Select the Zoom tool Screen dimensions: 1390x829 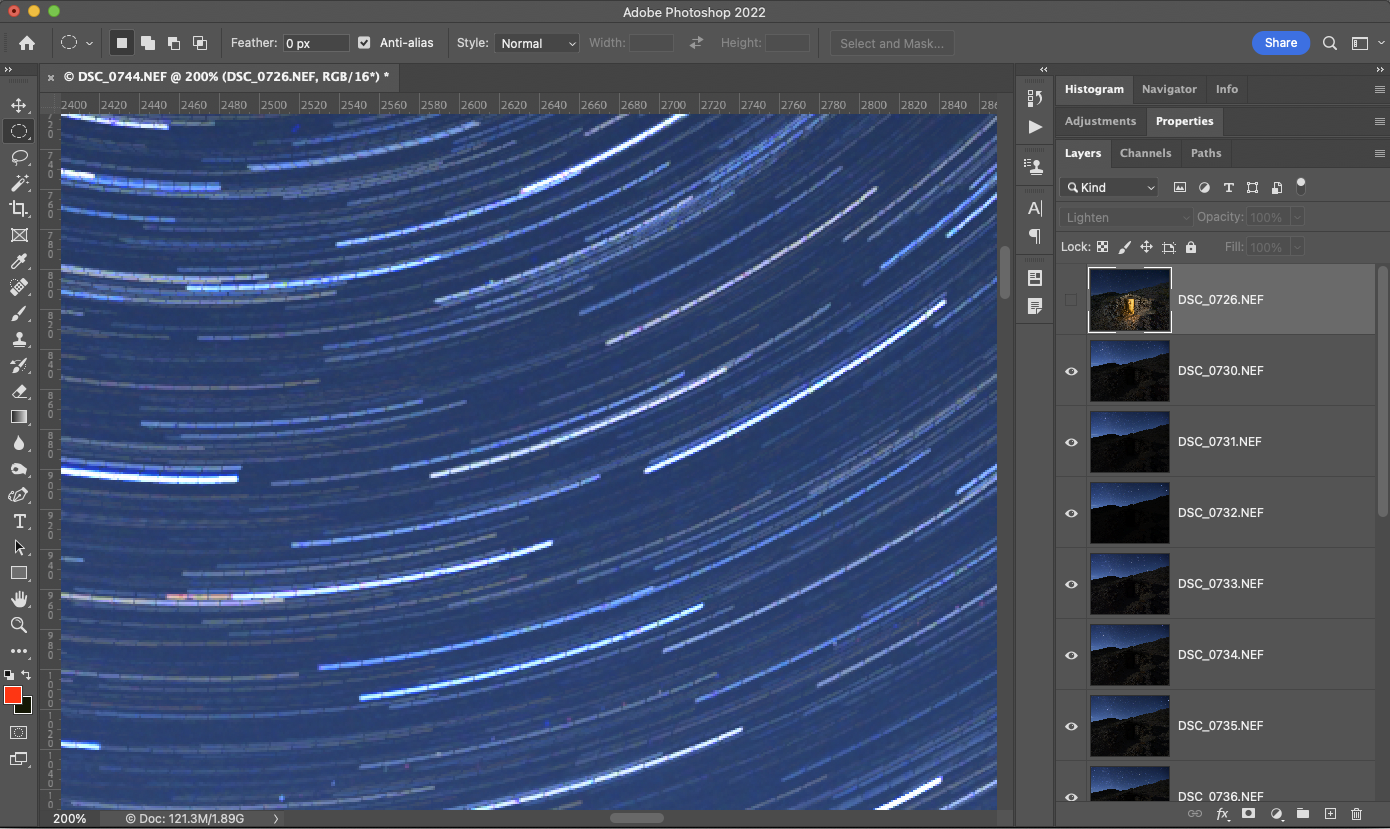pos(20,625)
